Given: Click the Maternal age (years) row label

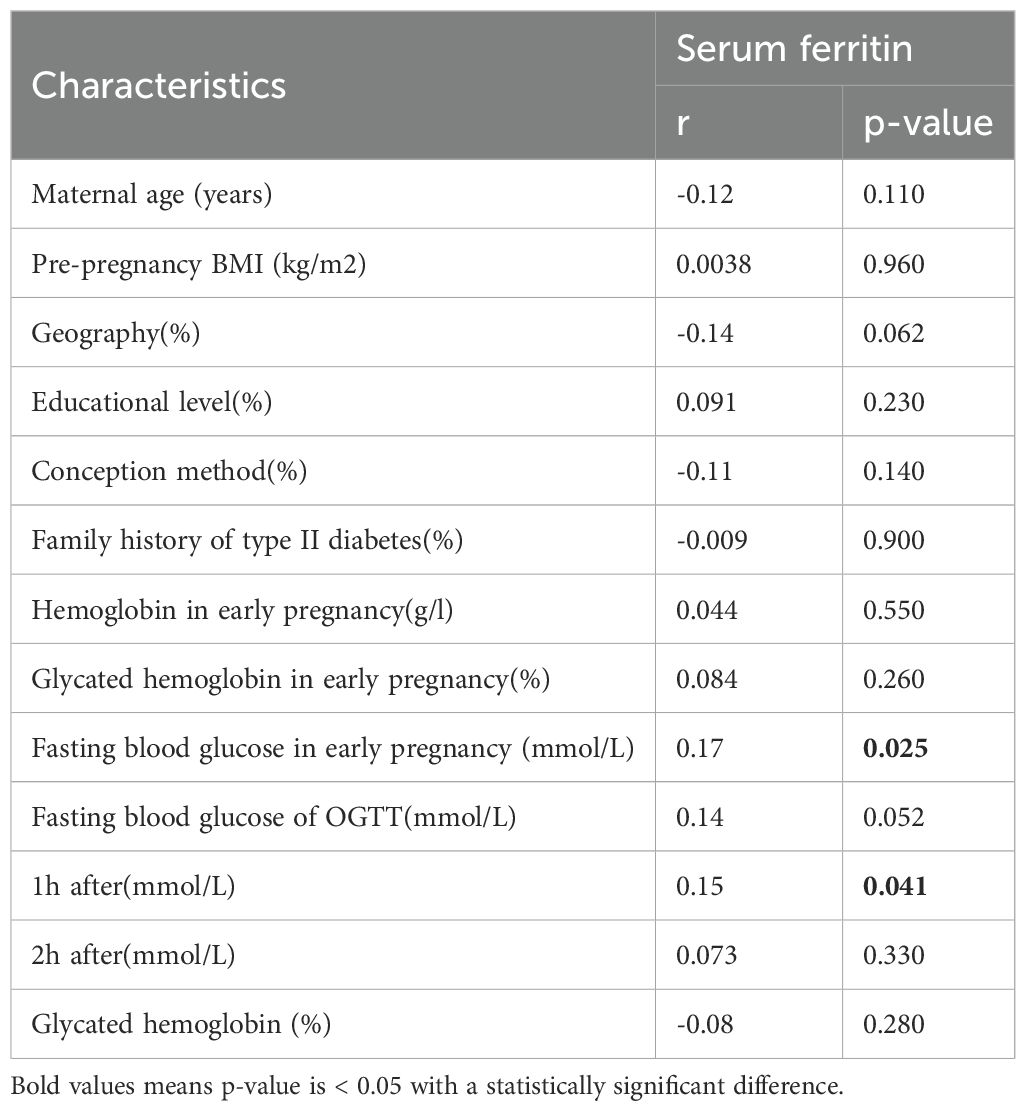Looking at the screenshot, I should point(151,194).
